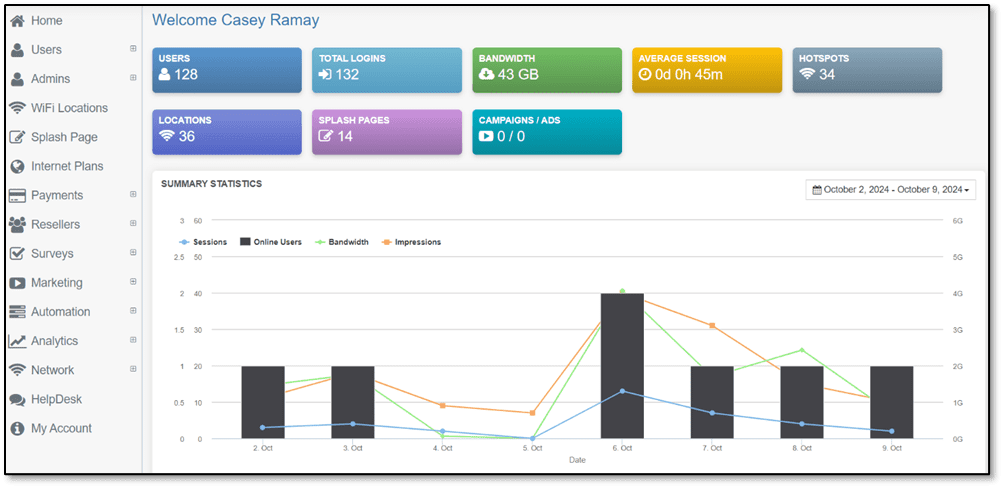Viewport: 1003px width, 488px height.
Task: Toggle the Sessions series in chart legend
Action: [x=203, y=242]
